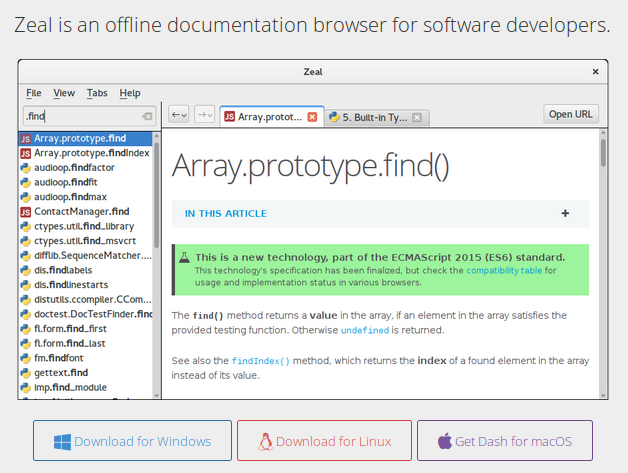Click the Array.prototype.find() page title
This screenshot has width=628, height=473.
point(311,166)
